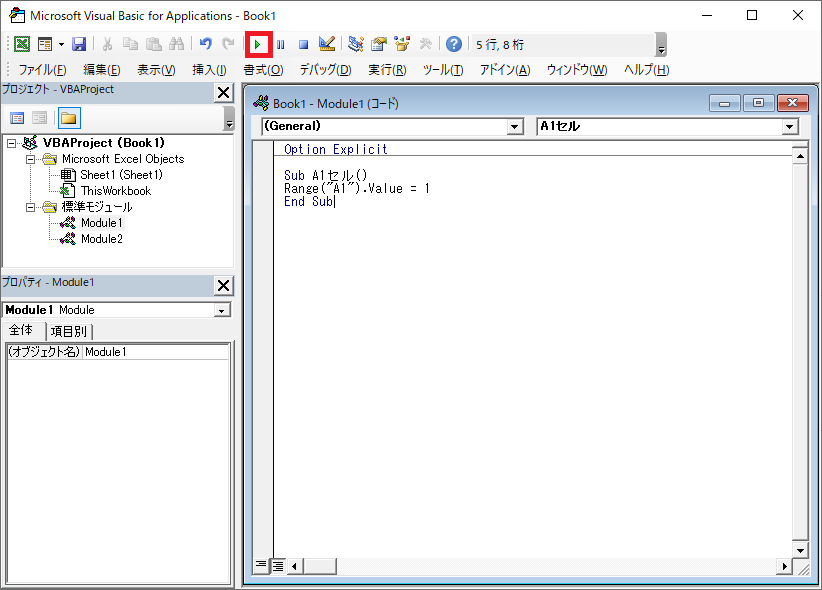The image size is (822, 590).
Task: Select the VBAProject (Book1) root label
Action: [x=104, y=143]
